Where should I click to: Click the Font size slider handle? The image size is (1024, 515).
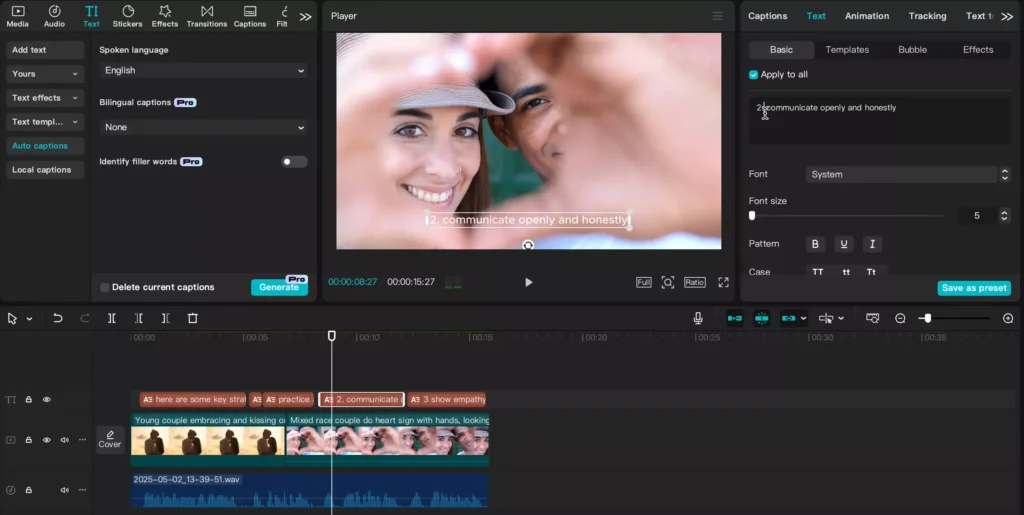pyautogui.click(x=752, y=215)
